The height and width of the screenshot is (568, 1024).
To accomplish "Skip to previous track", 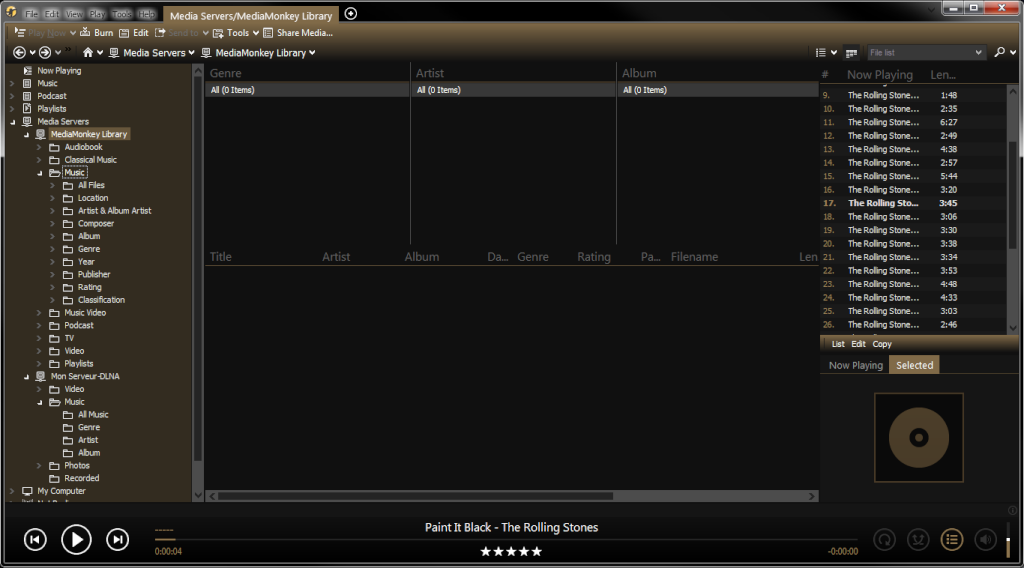I will 35,539.
